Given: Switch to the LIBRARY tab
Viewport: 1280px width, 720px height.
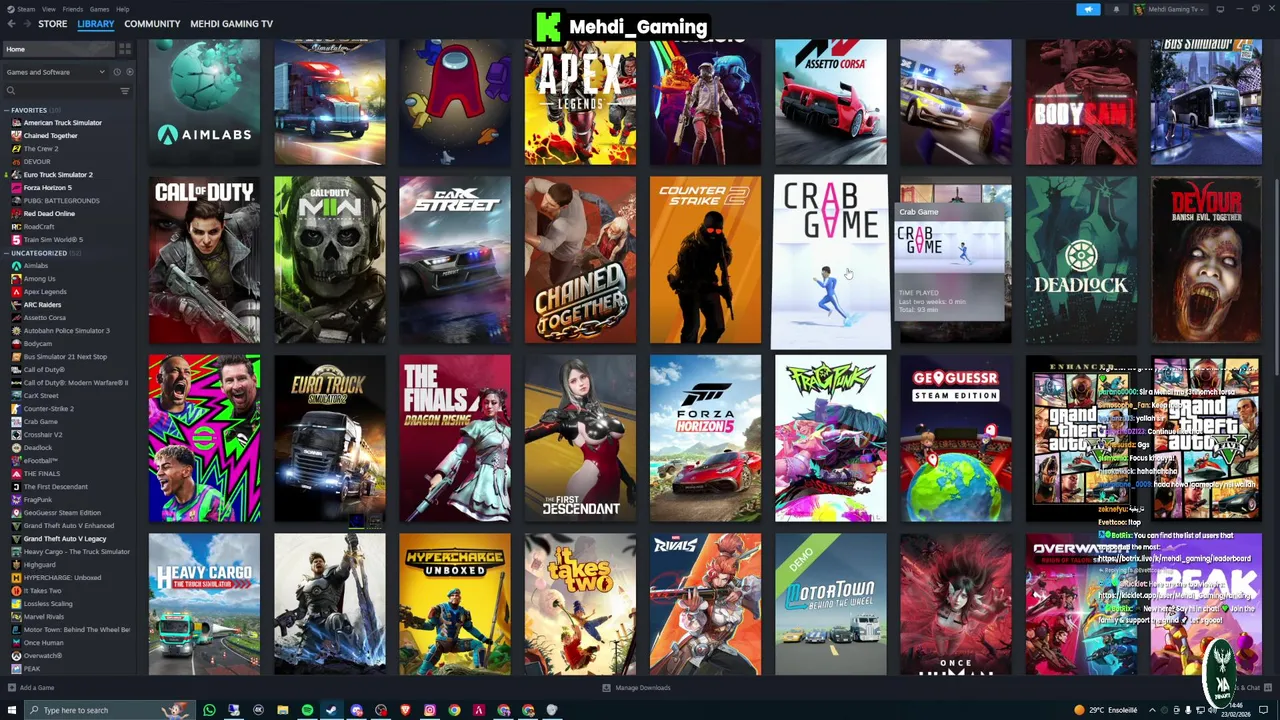Looking at the screenshot, I should (96, 24).
